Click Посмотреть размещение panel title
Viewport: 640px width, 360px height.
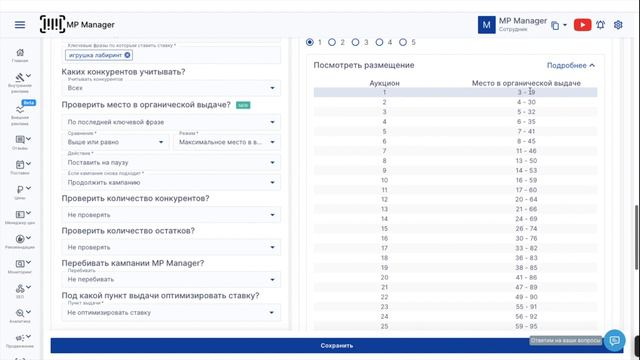(364, 65)
